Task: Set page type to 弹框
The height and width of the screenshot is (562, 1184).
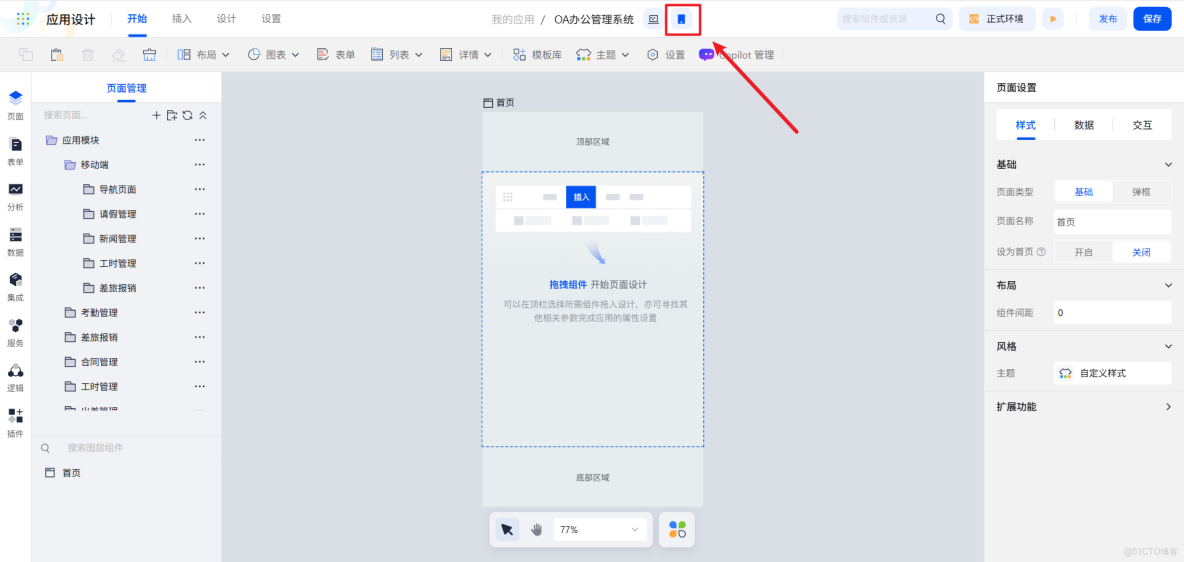Action: [1141, 192]
